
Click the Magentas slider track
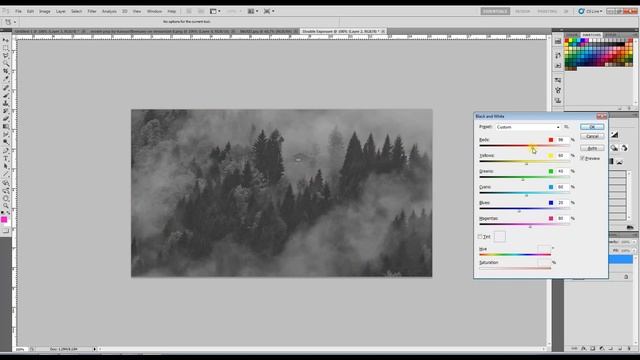(x=524, y=224)
